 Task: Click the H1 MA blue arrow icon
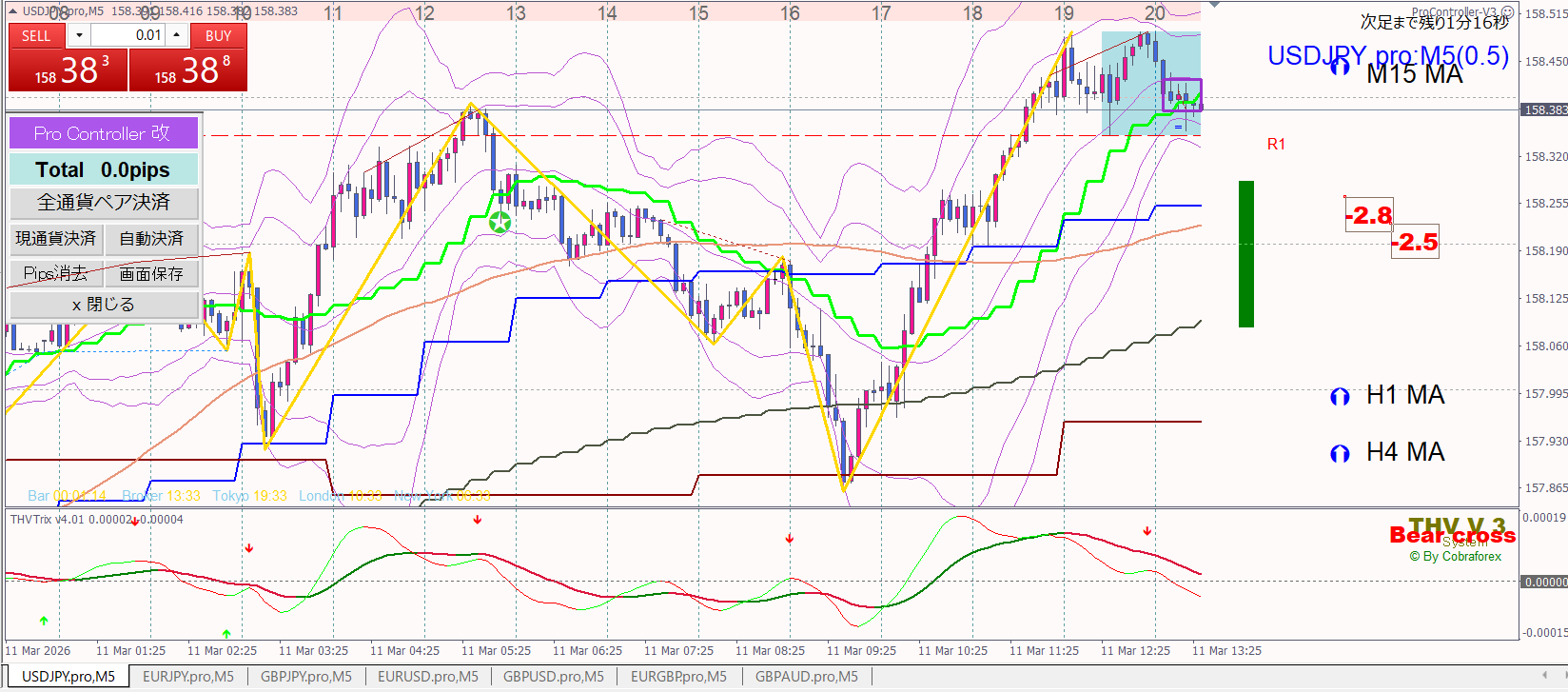coord(1340,397)
